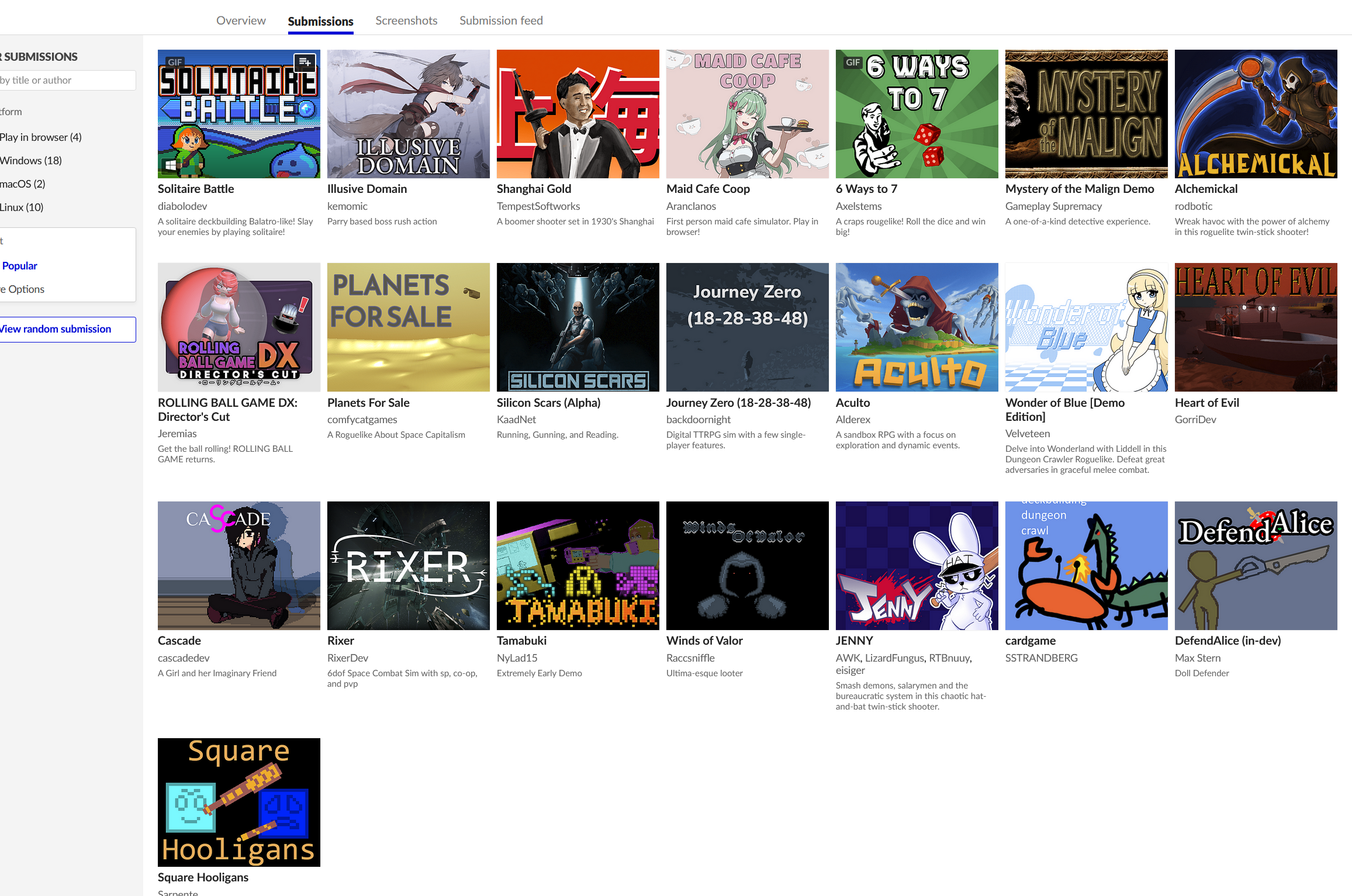
Task: Switch to the Overview tab
Action: (x=241, y=21)
